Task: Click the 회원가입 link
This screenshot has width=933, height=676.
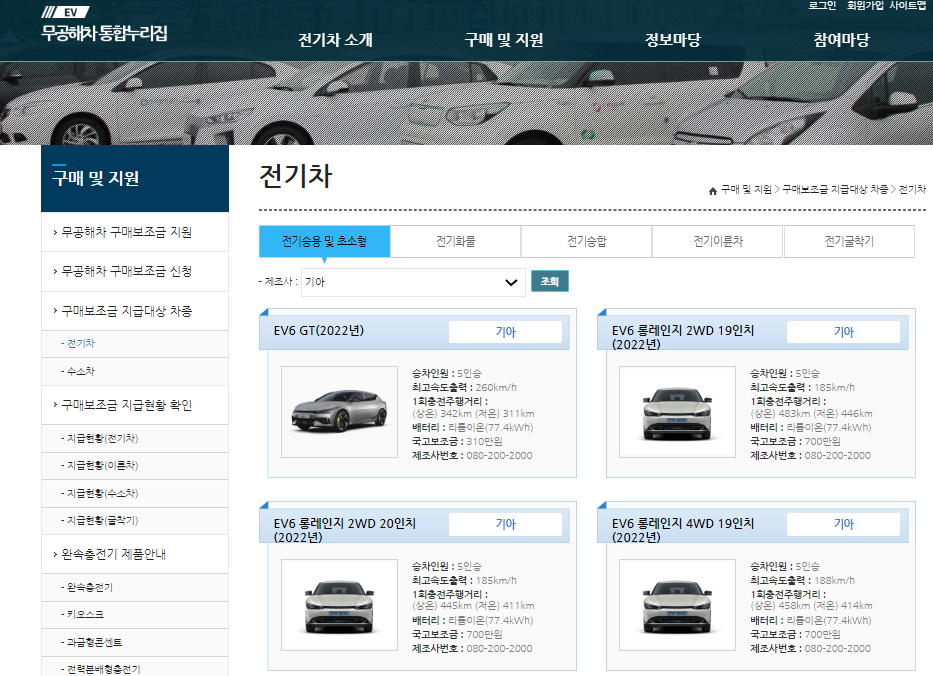Action: coord(865,5)
